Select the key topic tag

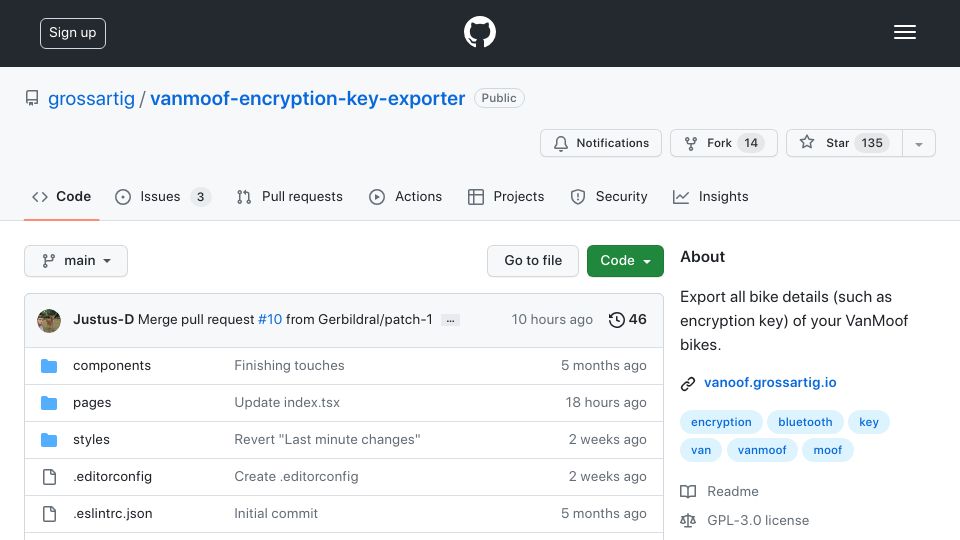[x=869, y=422]
